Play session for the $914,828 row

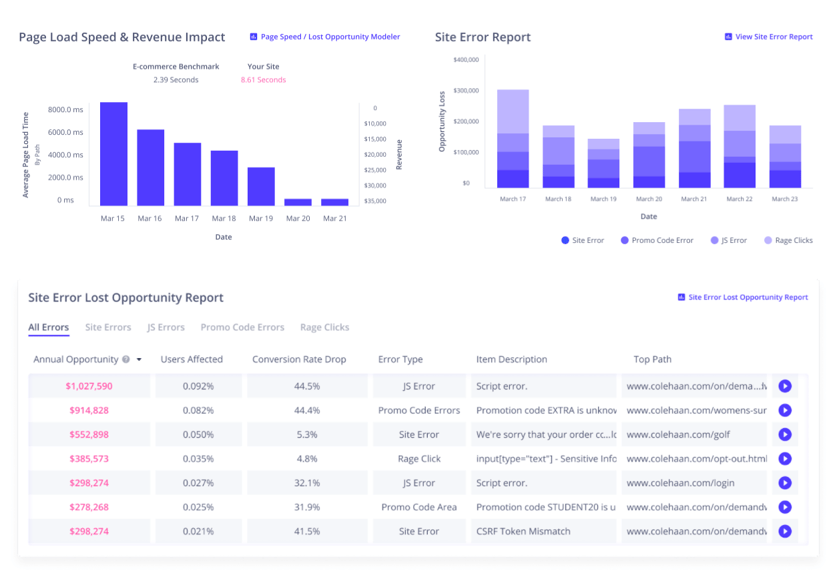click(785, 410)
